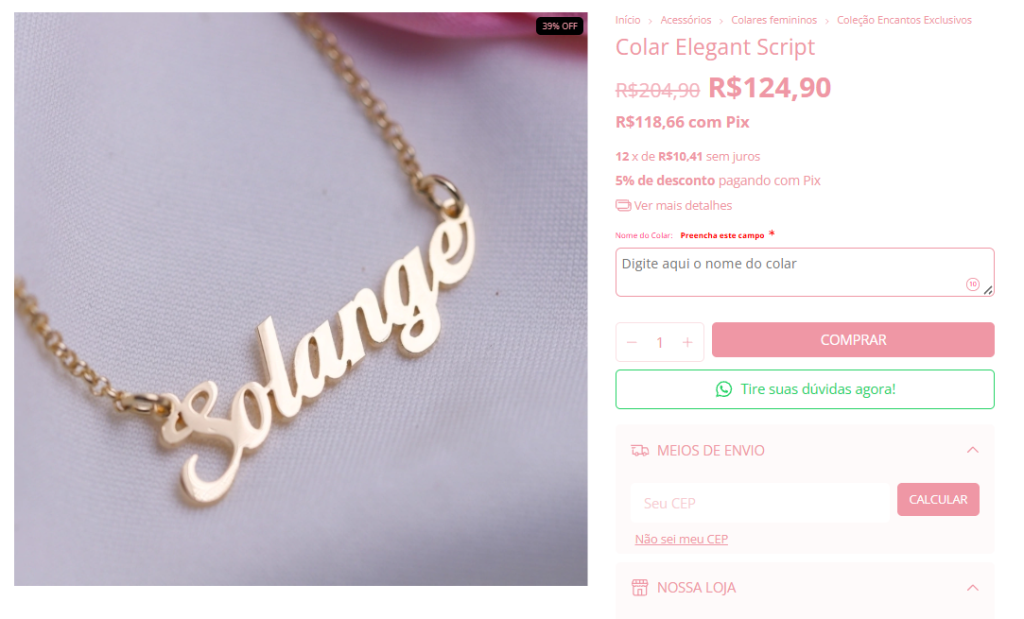Click the COMPRAR button
Image resolution: width=1024 pixels, height=619 pixels.
coord(853,340)
